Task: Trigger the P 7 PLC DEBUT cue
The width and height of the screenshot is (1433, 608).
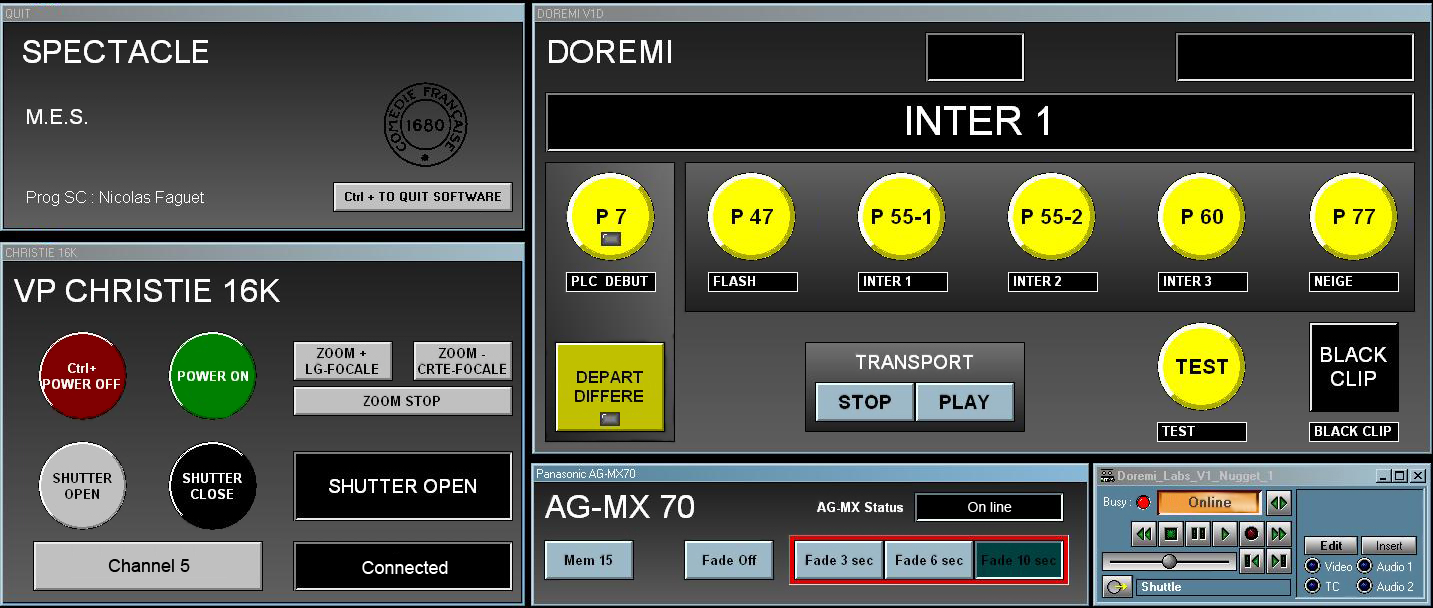Action: [x=610, y=217]
